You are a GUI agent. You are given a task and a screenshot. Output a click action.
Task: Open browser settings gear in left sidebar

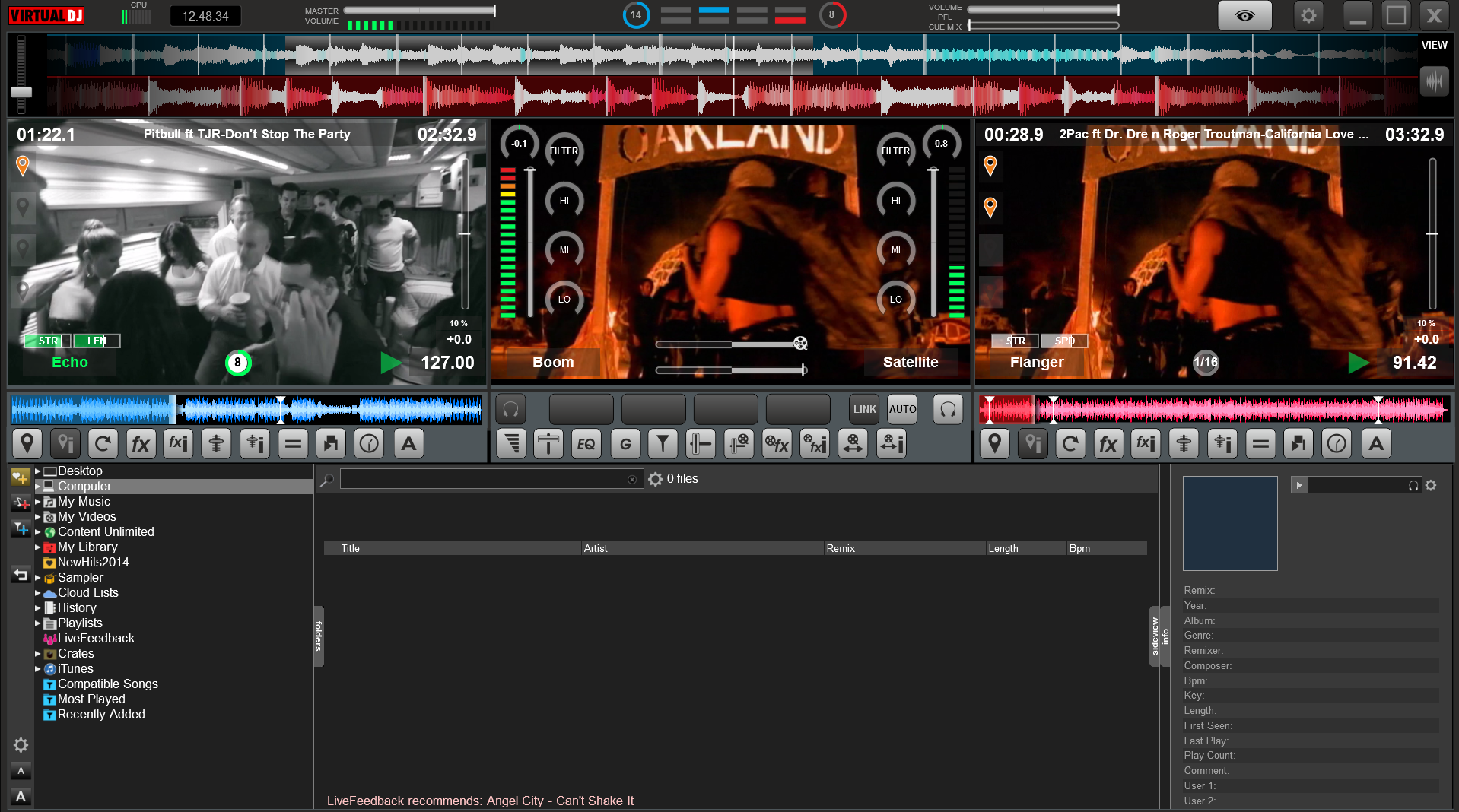21,745
